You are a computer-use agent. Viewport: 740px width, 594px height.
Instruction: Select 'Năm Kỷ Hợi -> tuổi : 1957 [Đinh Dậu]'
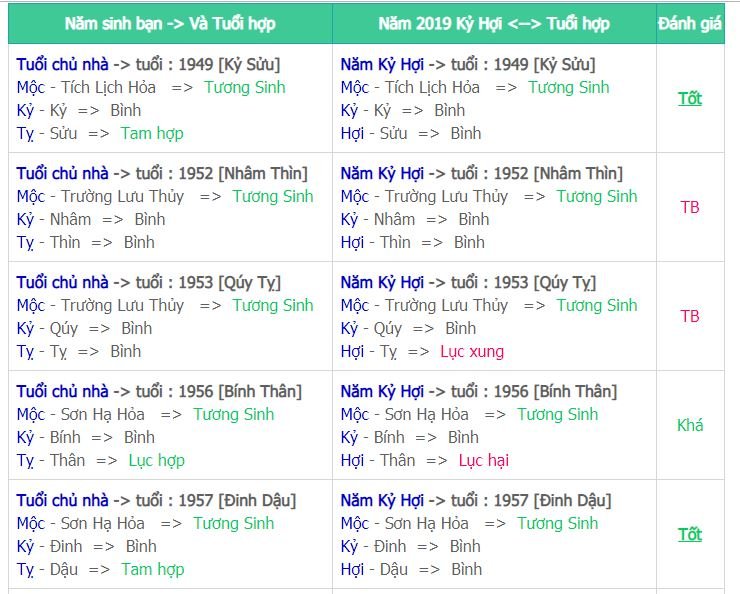pos(476,501)
